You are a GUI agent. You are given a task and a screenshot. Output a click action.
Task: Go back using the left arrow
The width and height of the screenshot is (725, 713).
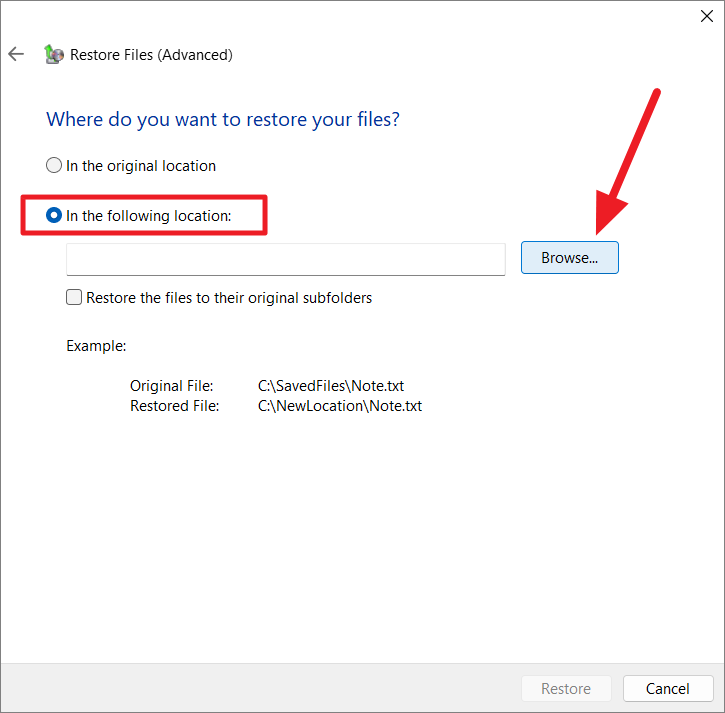(16, 54)
